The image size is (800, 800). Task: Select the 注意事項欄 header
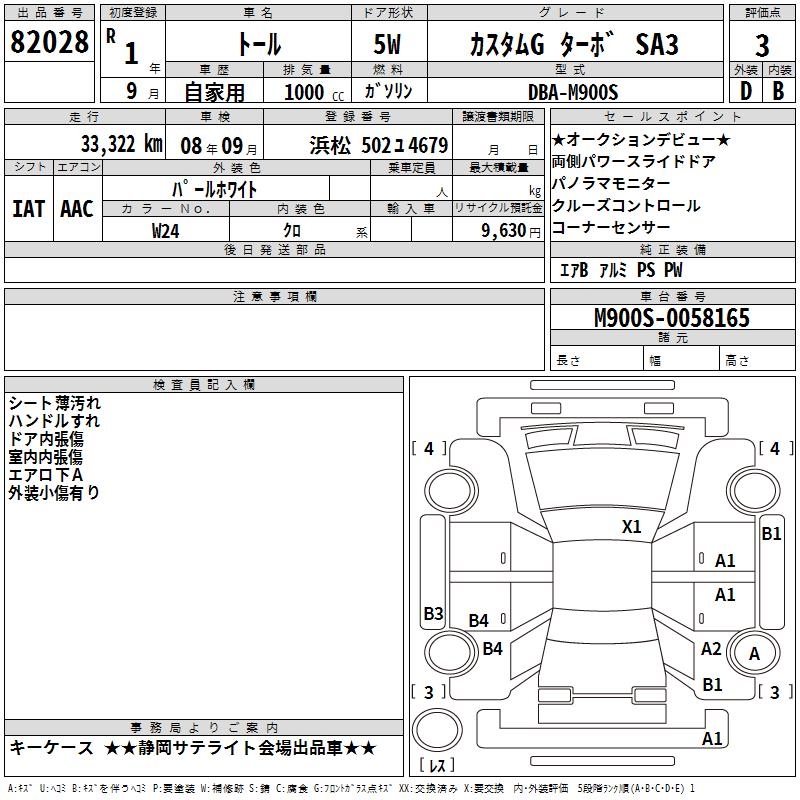pos(274,296)
